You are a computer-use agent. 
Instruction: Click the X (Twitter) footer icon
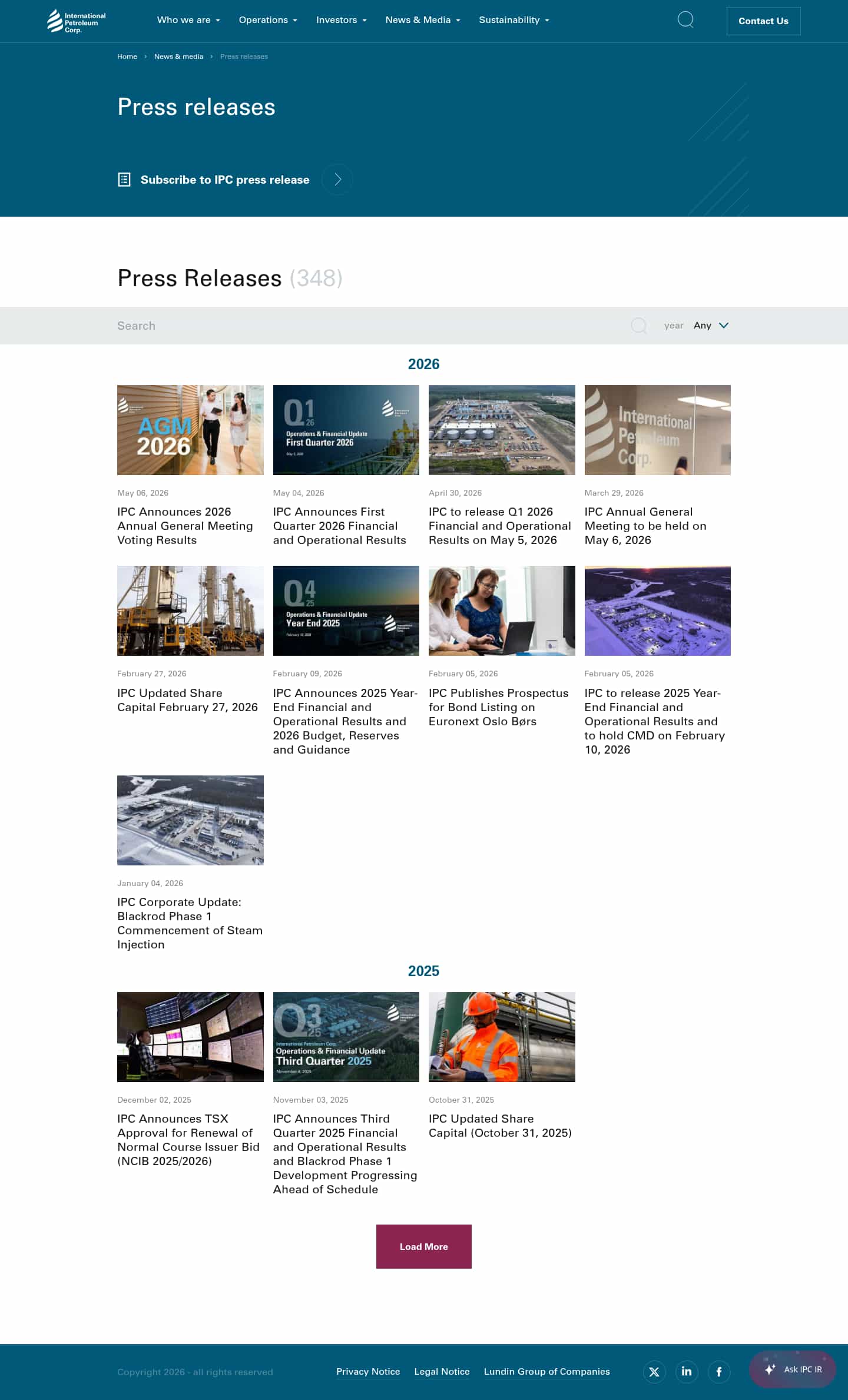click(654, 1372)
